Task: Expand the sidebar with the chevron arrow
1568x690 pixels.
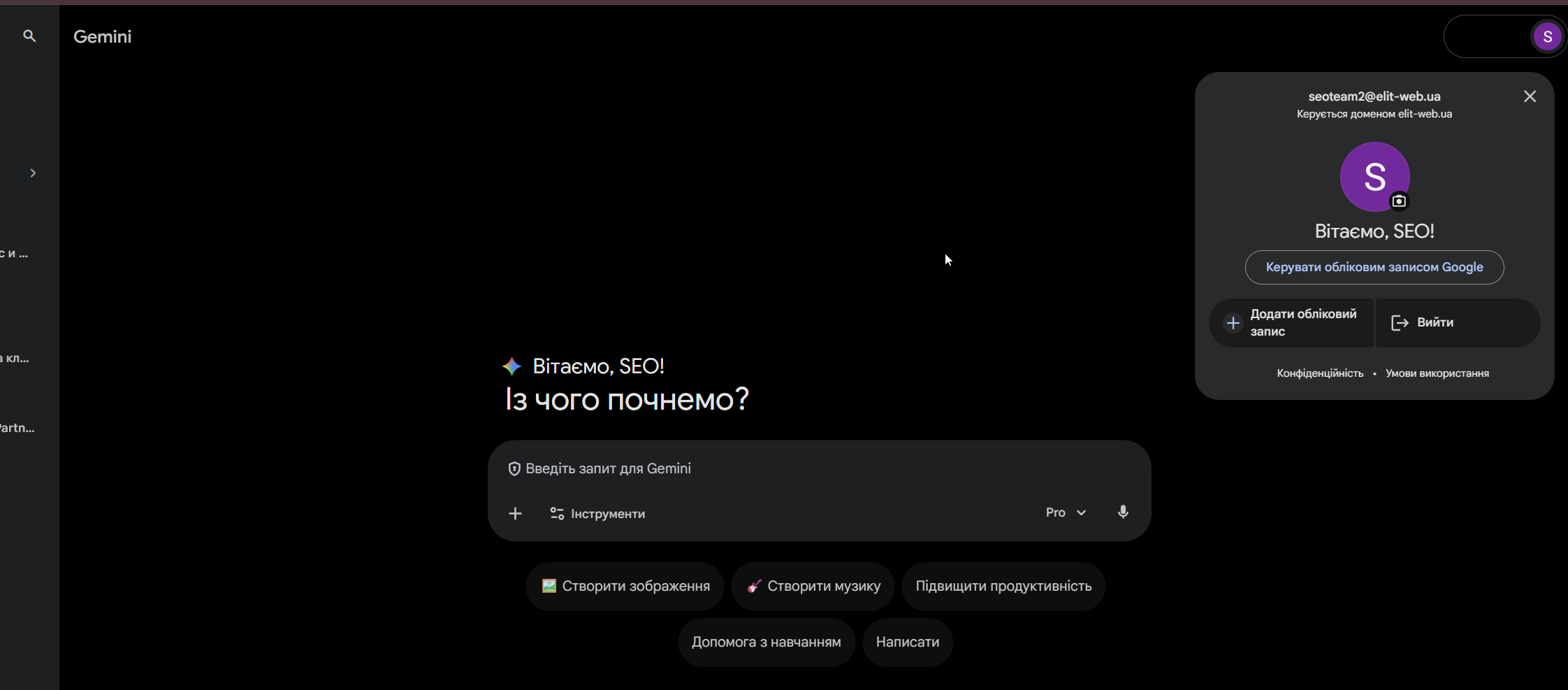Action: [x=33, y=173]
